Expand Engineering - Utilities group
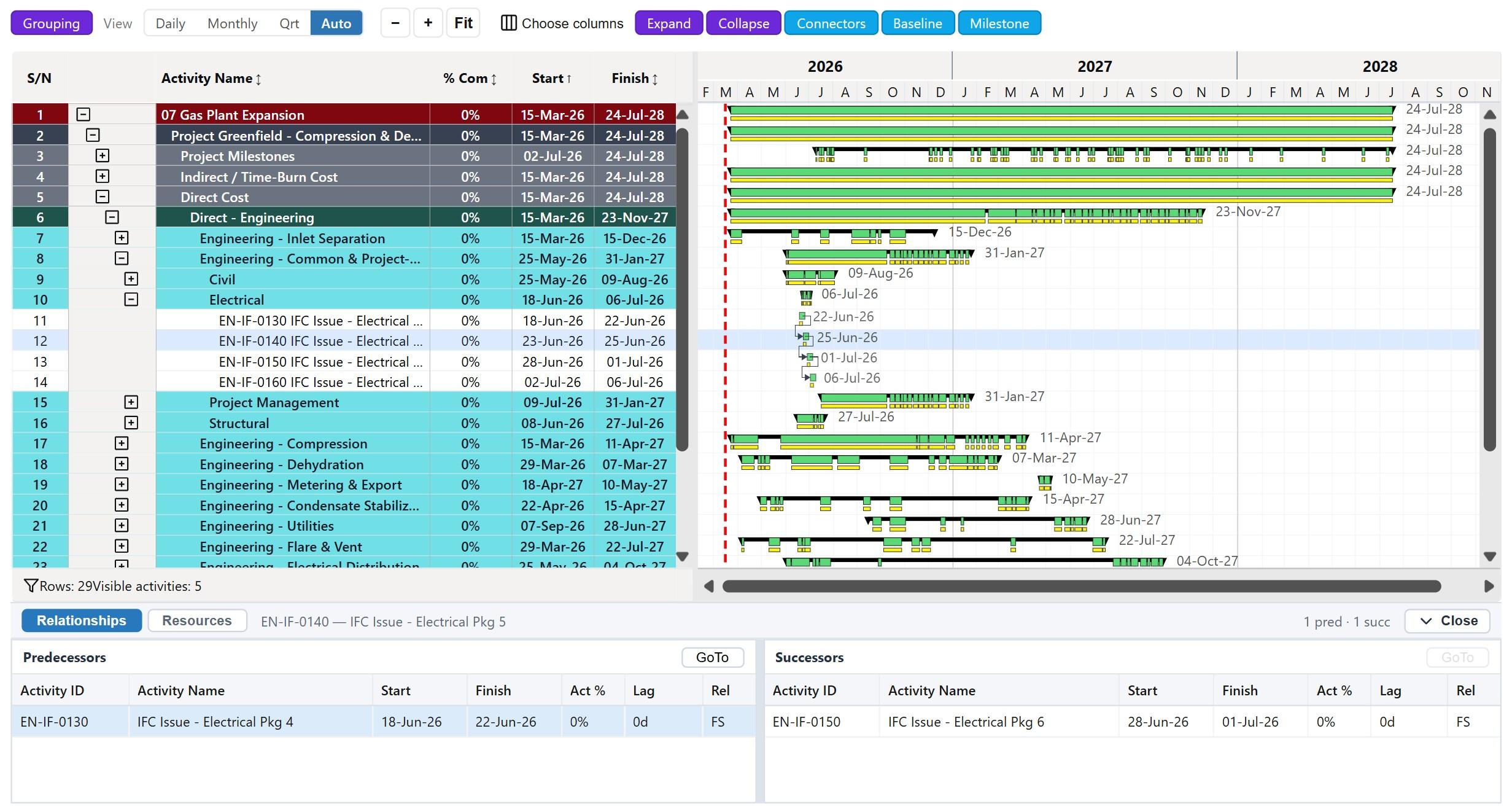 tap(122, 525)
